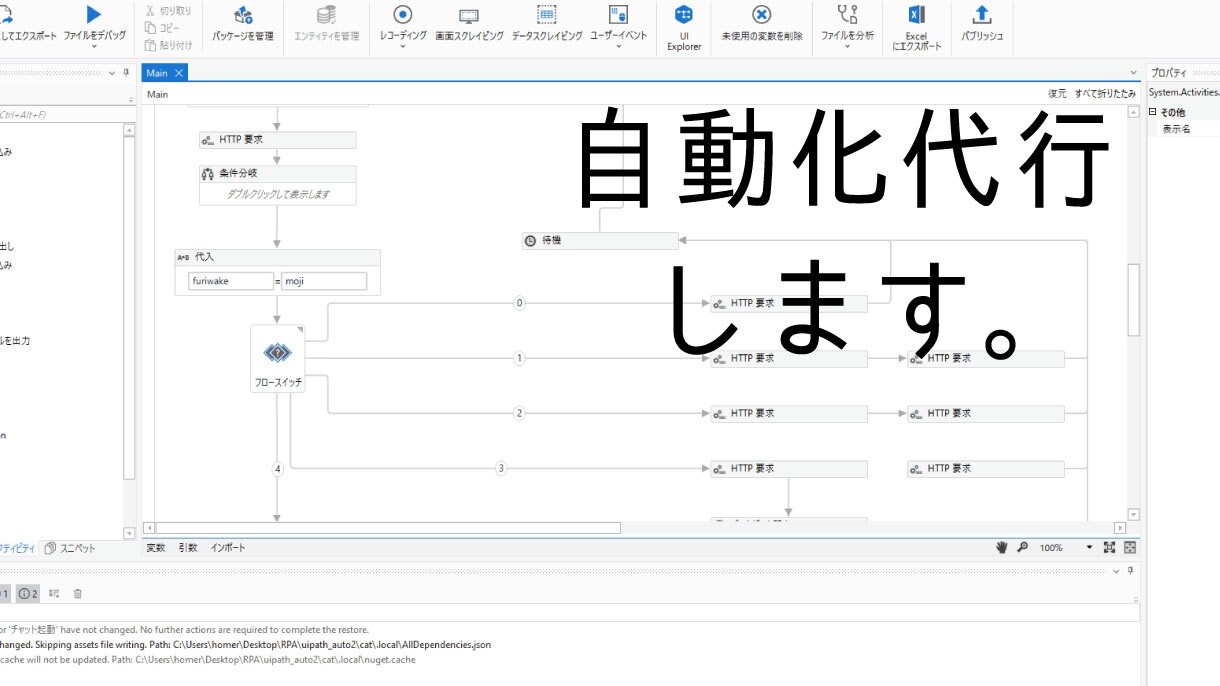Toggle the overview minimap icon
This screenshot has width=1220, height=686.
(x=1130, y=548)
